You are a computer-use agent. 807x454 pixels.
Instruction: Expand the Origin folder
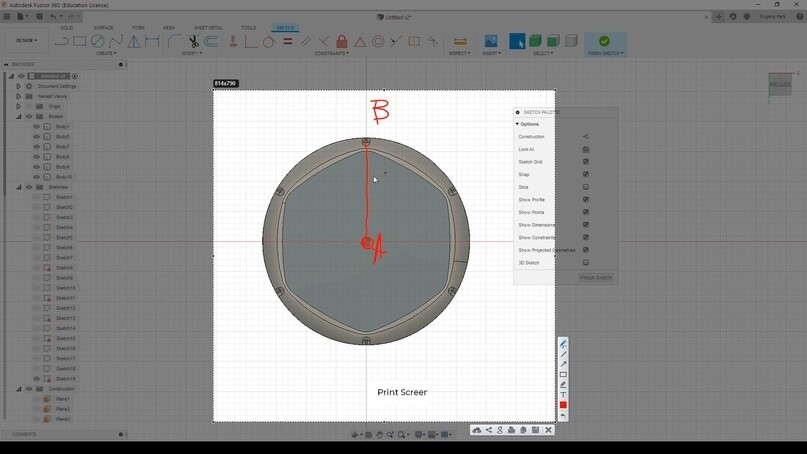pyautogui.click(x=19, y=107)
